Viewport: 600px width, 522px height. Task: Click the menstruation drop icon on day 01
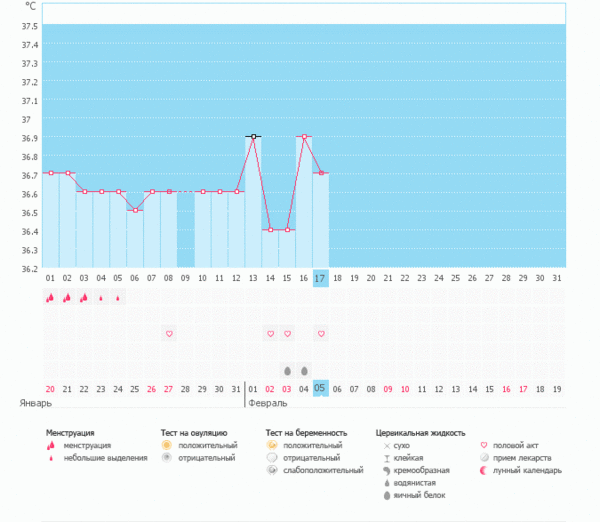point(50,297)
